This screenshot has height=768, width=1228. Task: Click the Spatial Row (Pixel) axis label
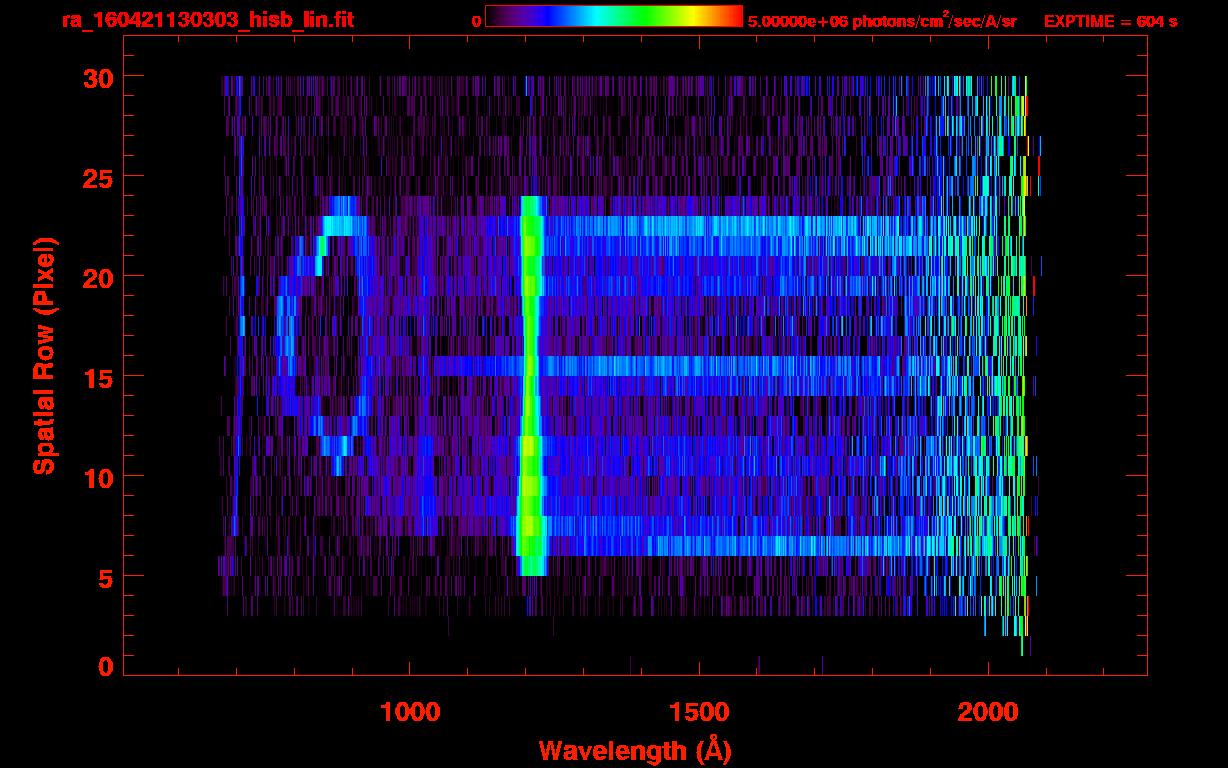coord(44,355)
